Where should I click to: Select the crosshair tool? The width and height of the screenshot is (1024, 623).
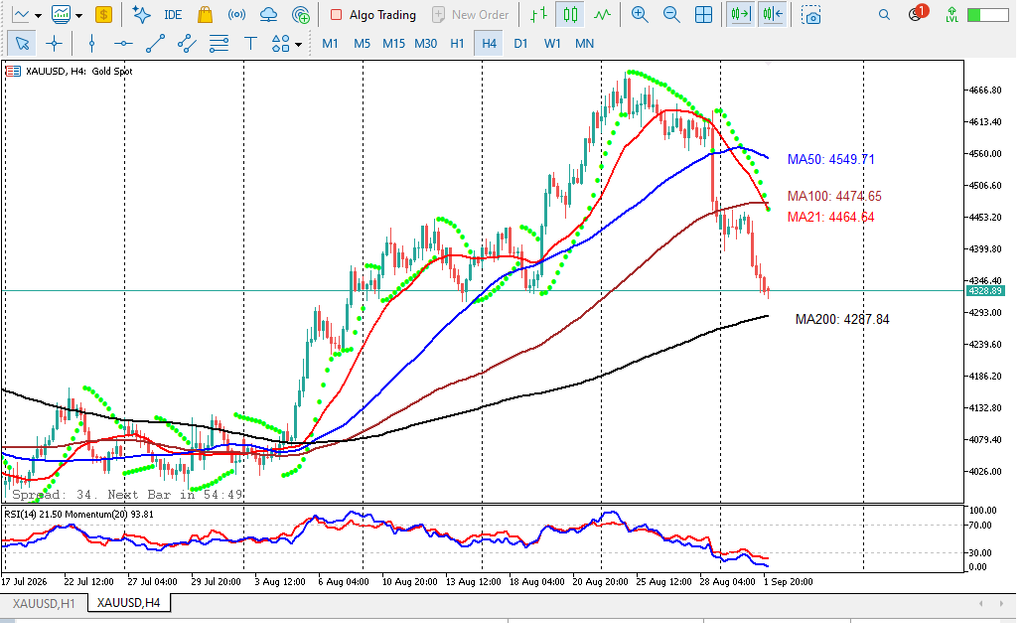coord(54,44)
